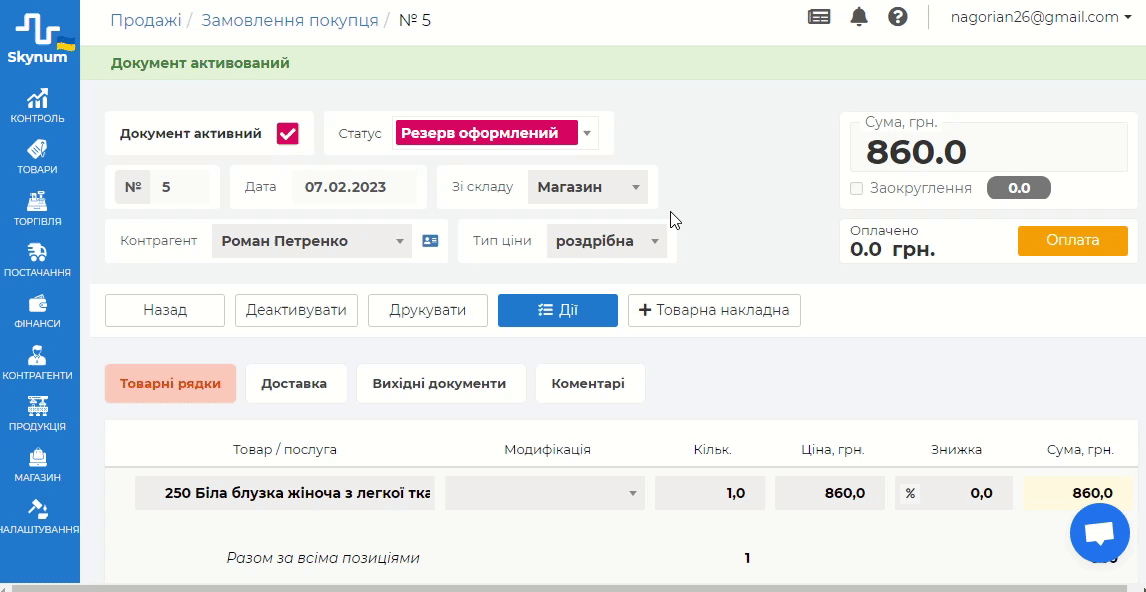Open the Модифікація dropdown in the product row
Image resolution: width=1146 pixels, height=592 pixels.
(x=544, y=493)
